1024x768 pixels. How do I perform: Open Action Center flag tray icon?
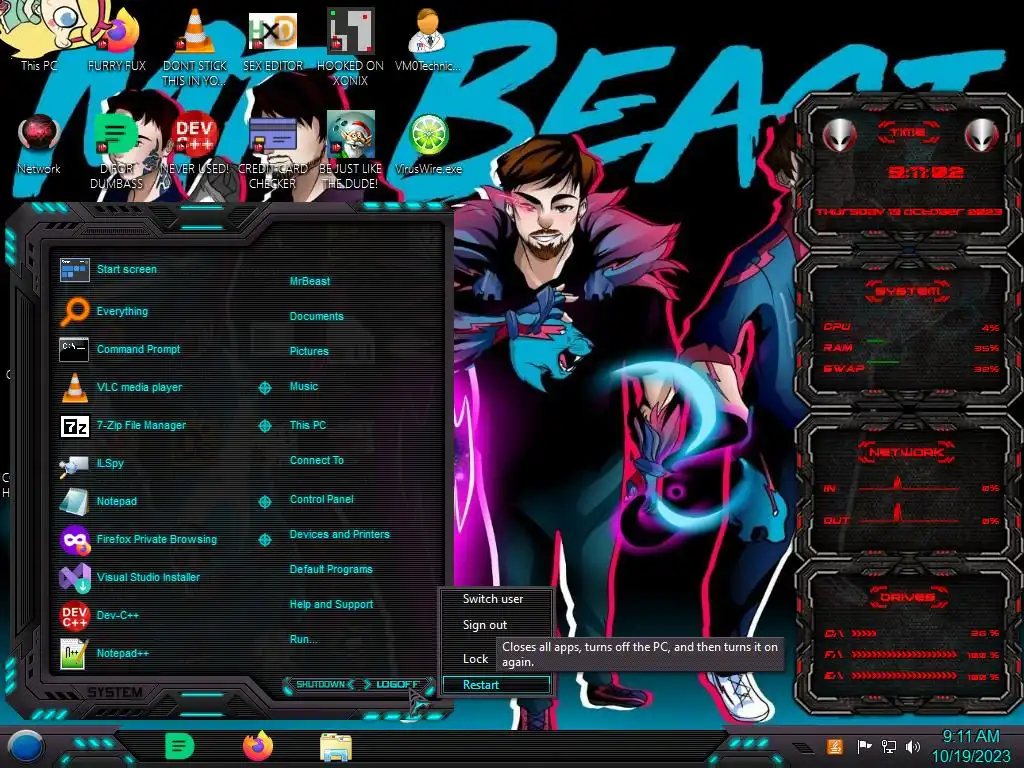tap(864, 746)
